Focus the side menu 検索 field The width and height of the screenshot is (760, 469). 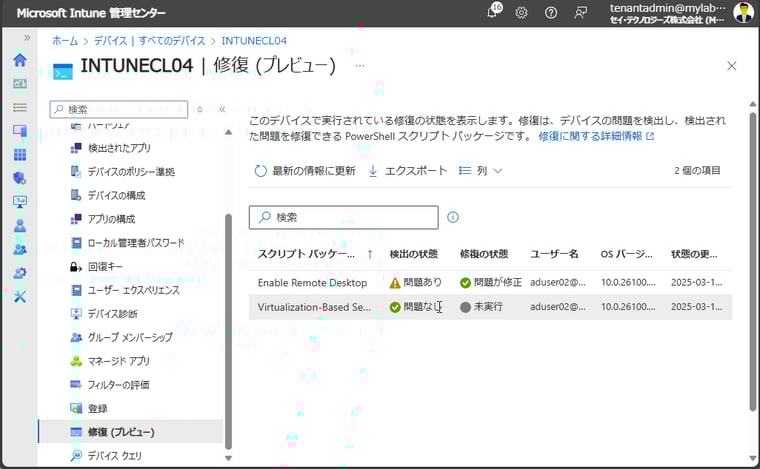pos(119,109)
